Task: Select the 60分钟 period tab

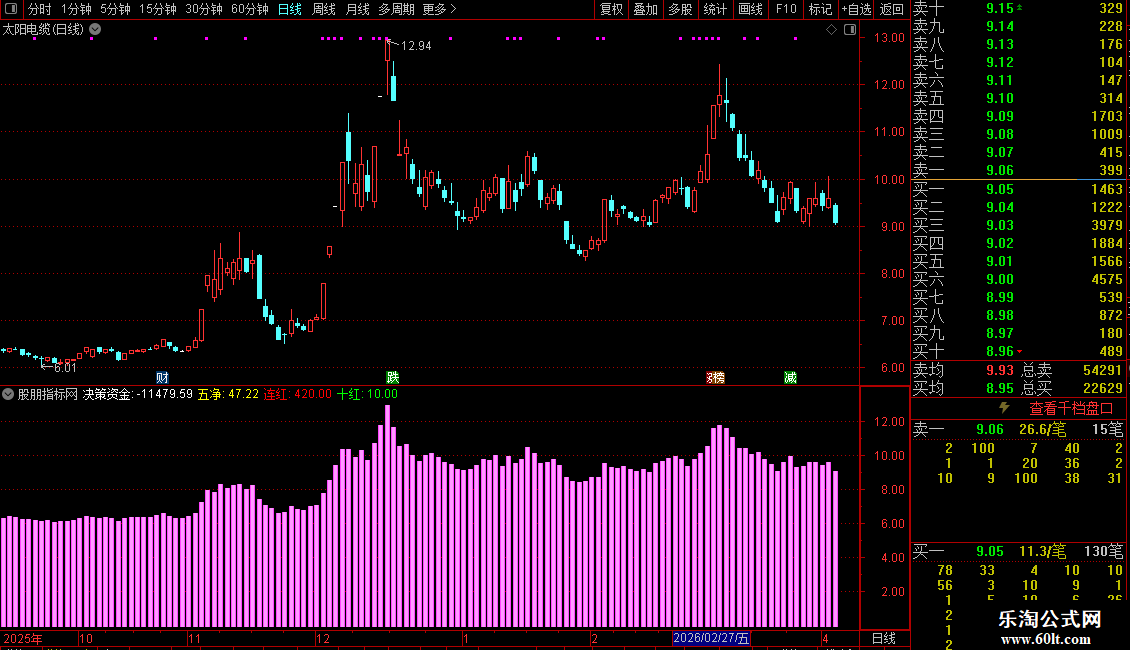Action: click(249, 9)
